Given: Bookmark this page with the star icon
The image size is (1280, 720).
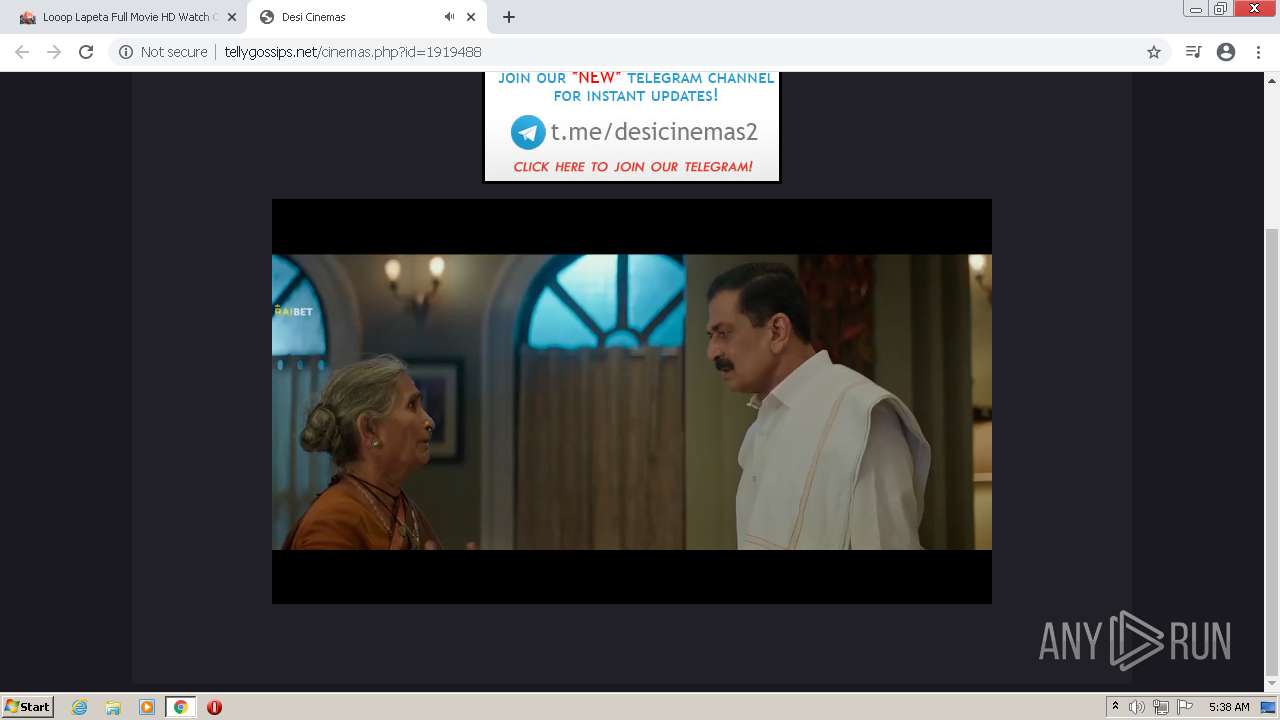Looking at the screenshot, I should 1154,52.
